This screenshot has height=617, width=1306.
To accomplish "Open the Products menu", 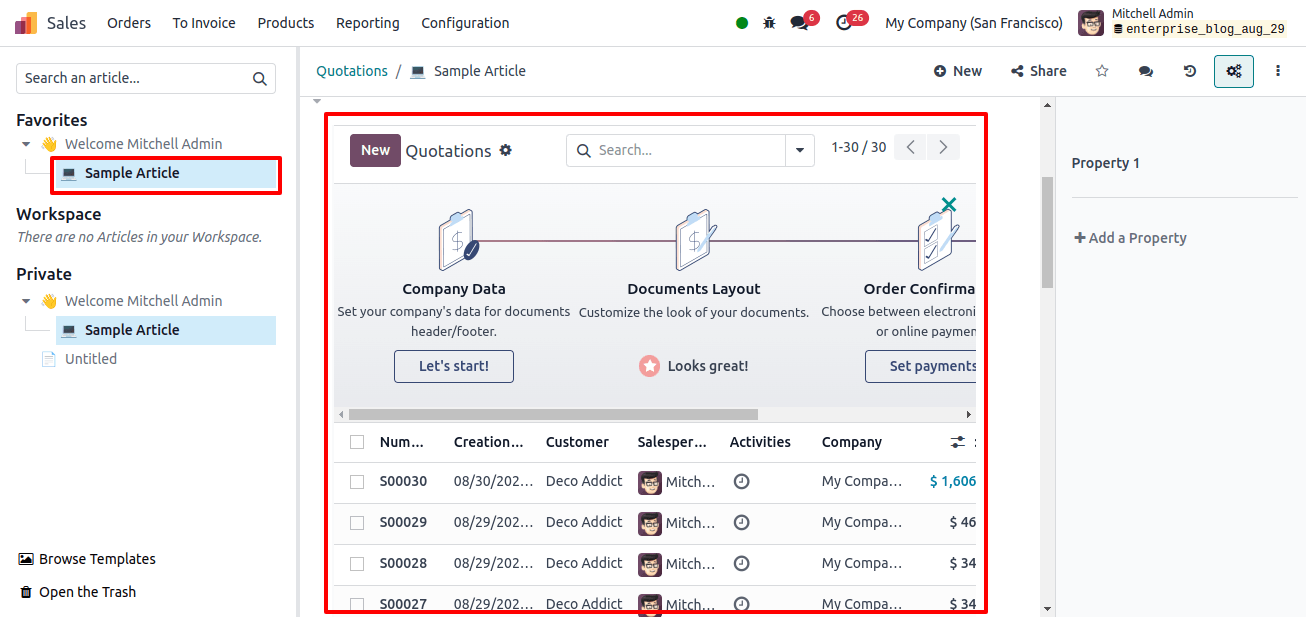I will coord(286,23).
